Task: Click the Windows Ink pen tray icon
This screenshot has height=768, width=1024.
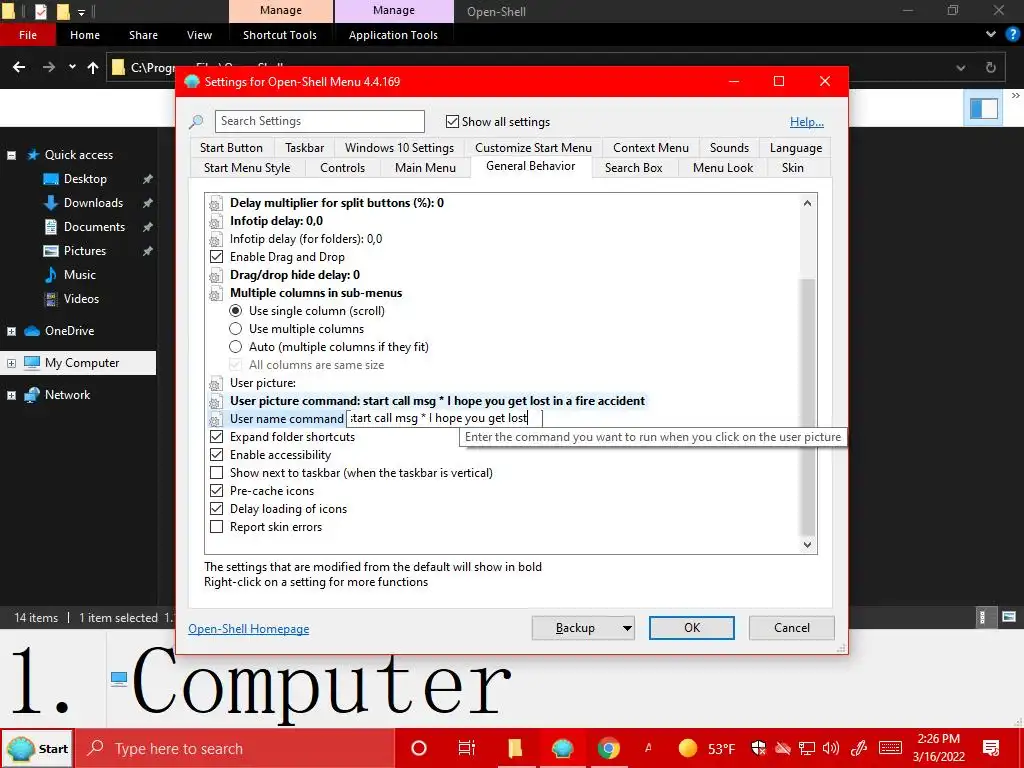Action: click(x=859, y=748)
